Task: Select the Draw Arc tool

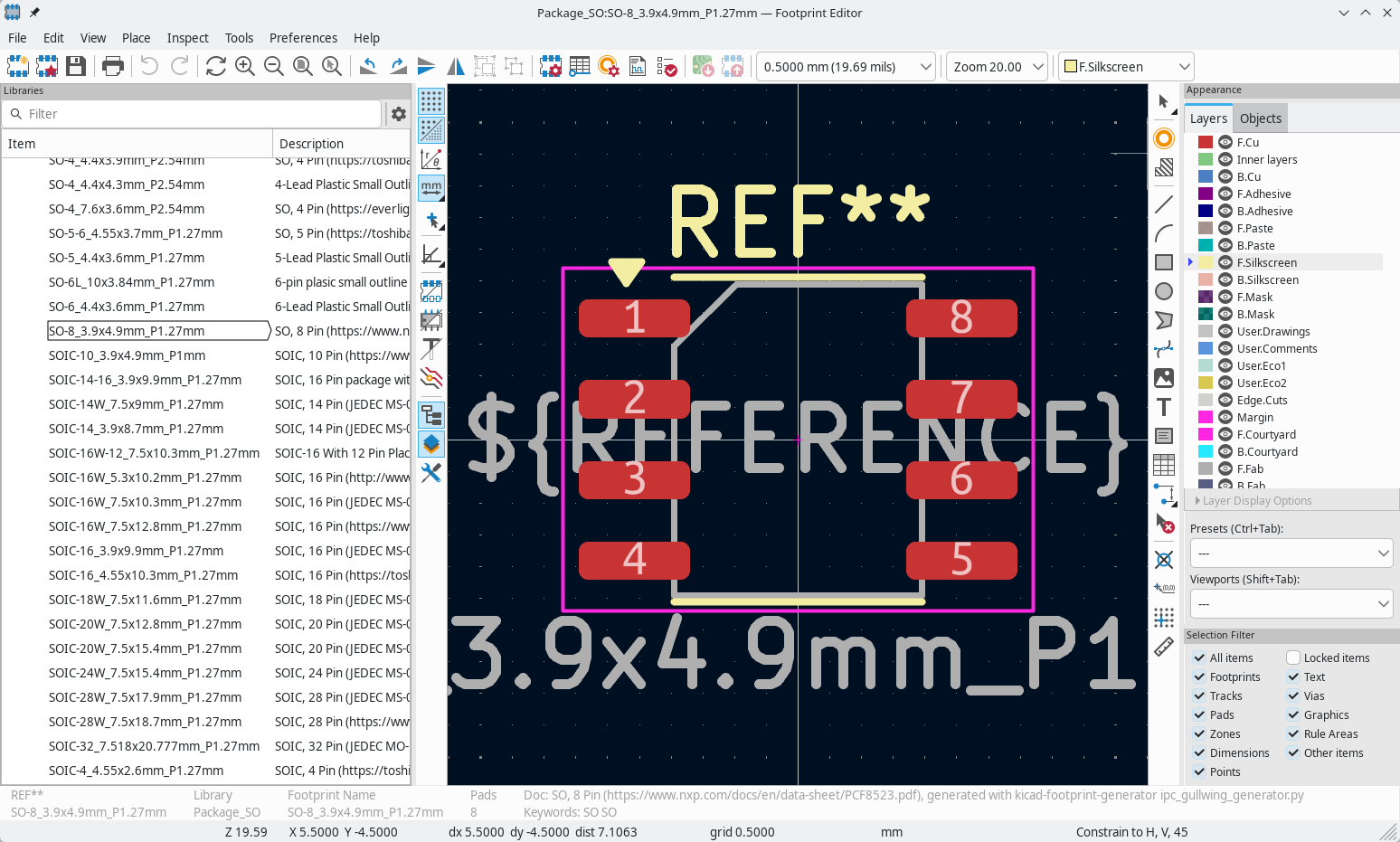Action: pos(1165,232)
